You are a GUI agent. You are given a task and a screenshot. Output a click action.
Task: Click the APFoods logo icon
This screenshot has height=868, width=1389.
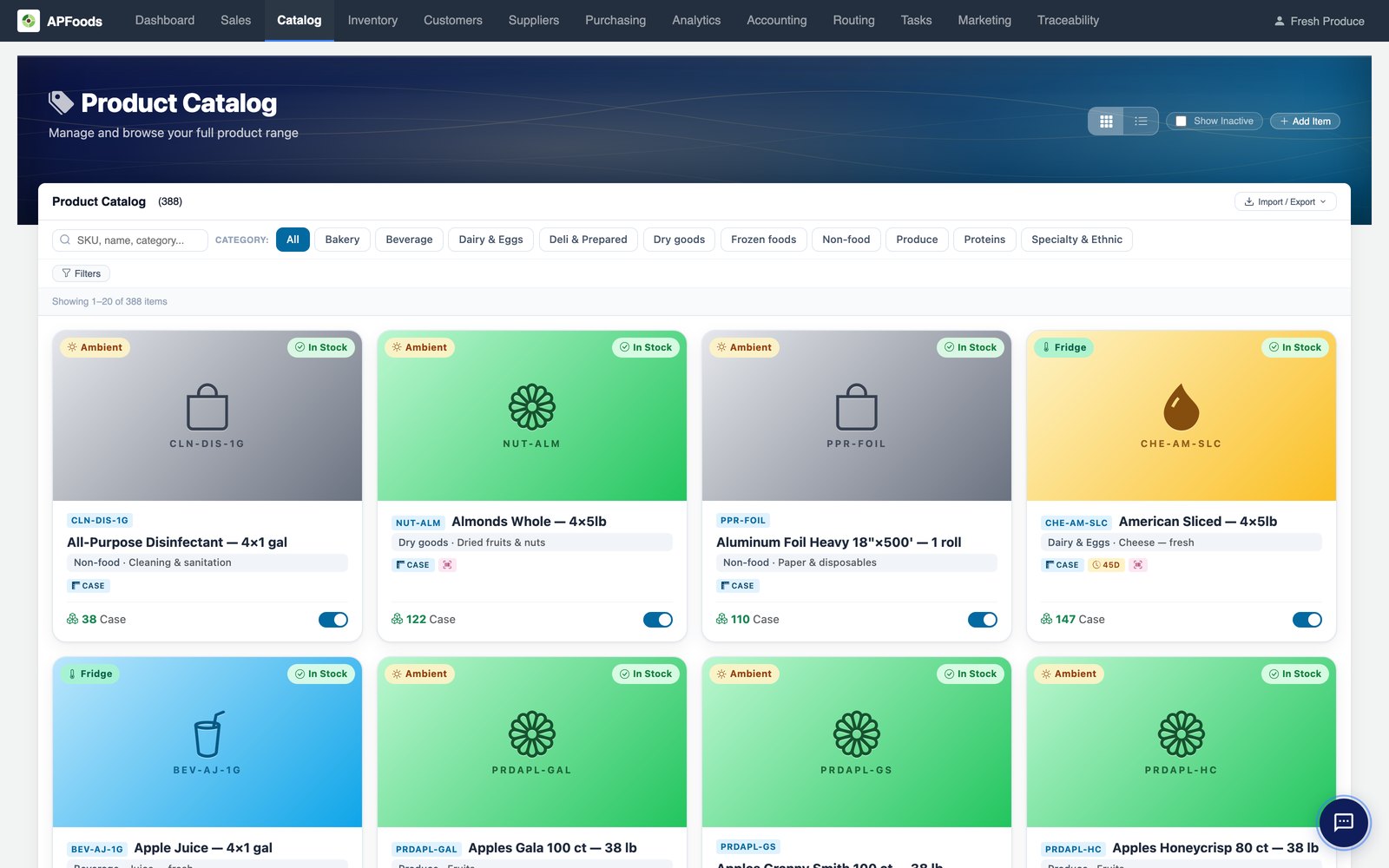tap(29, 21)
